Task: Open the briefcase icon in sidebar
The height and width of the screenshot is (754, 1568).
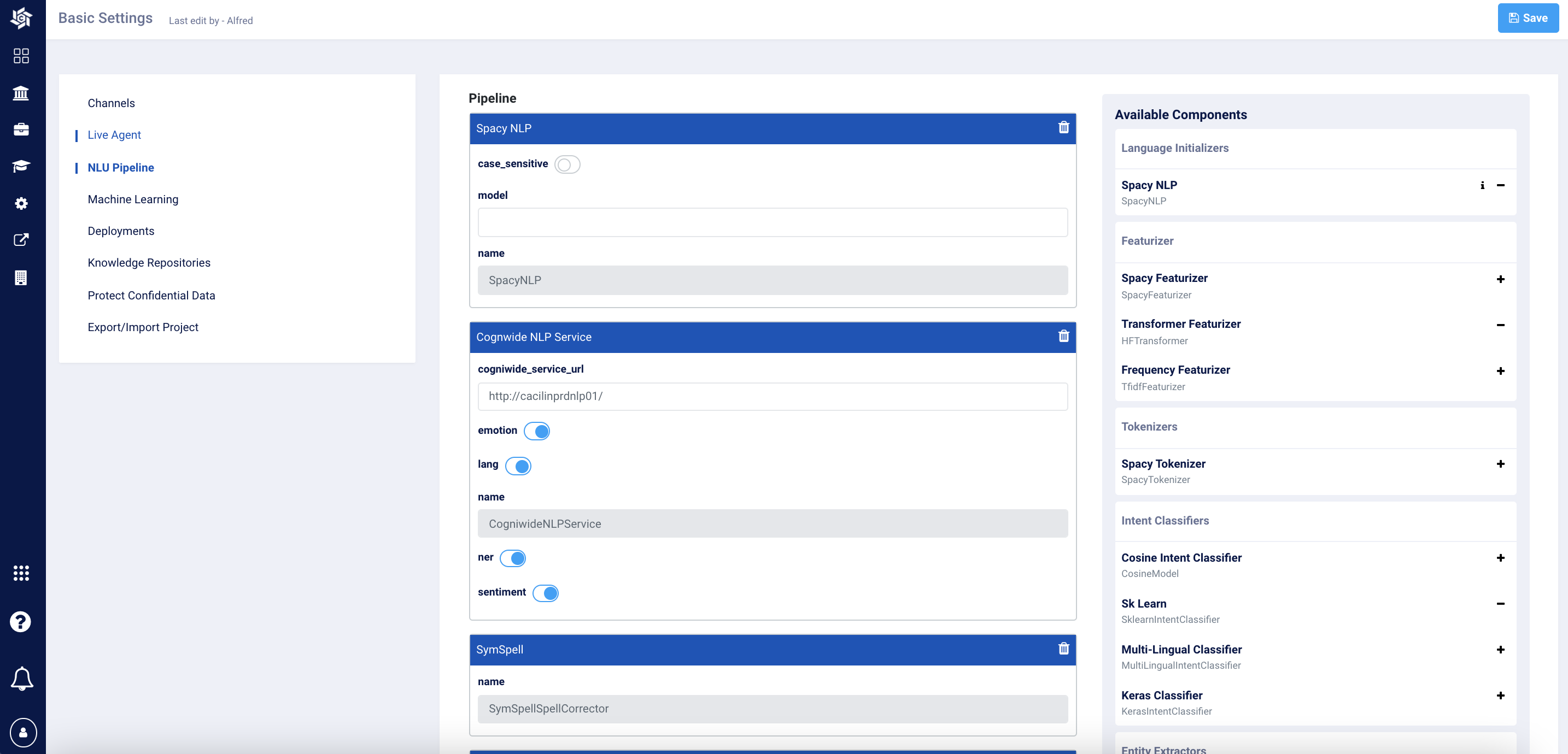Action: tap(21, 129)
